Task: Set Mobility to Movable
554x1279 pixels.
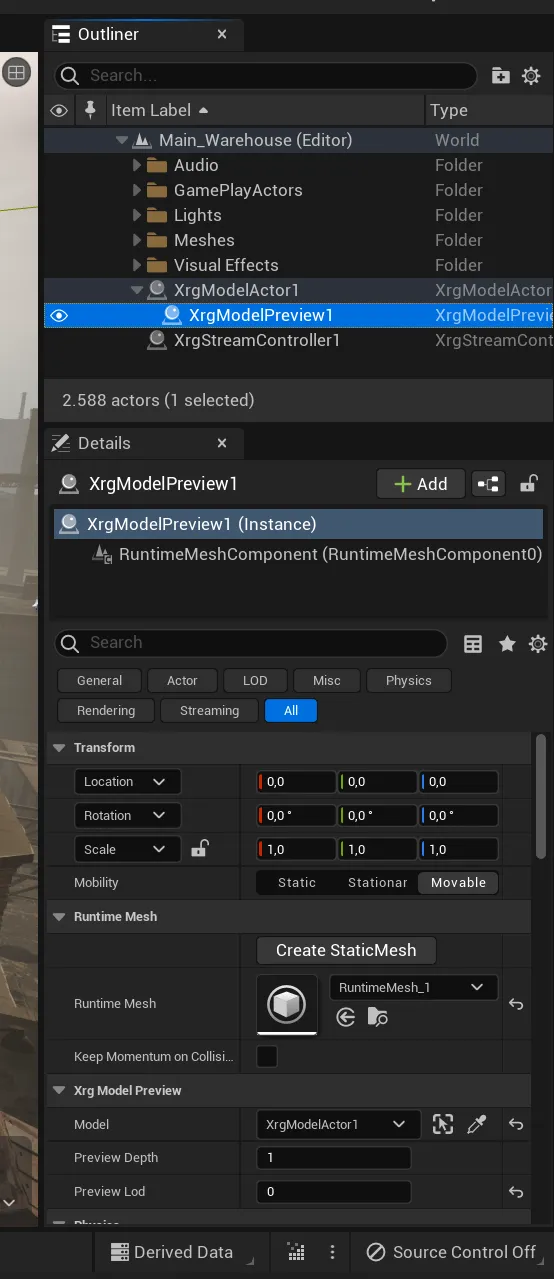Action: (458, 883)
